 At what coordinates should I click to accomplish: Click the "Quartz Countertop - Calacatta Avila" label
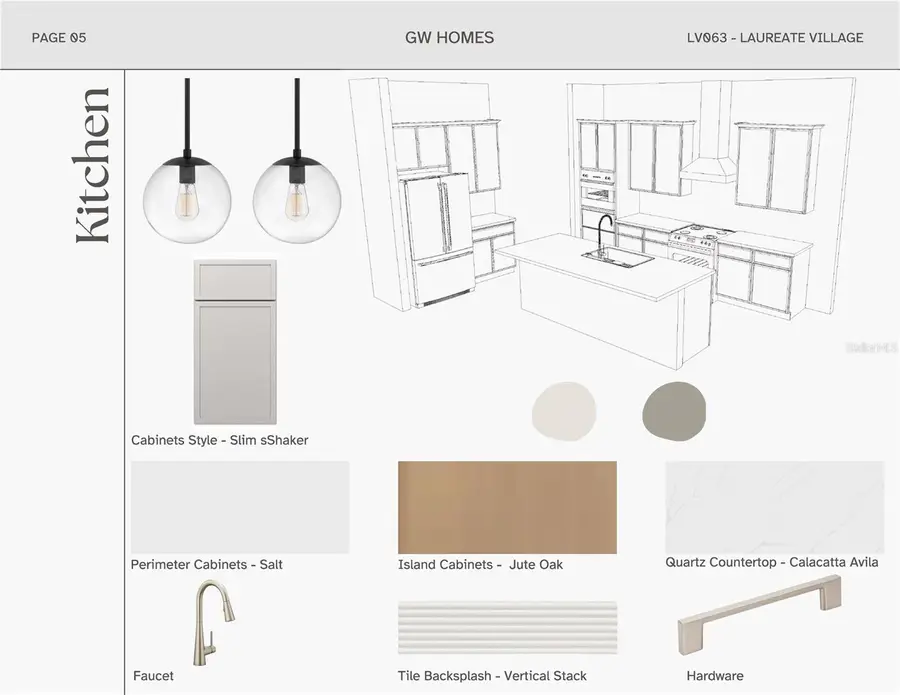pos(771,562)
